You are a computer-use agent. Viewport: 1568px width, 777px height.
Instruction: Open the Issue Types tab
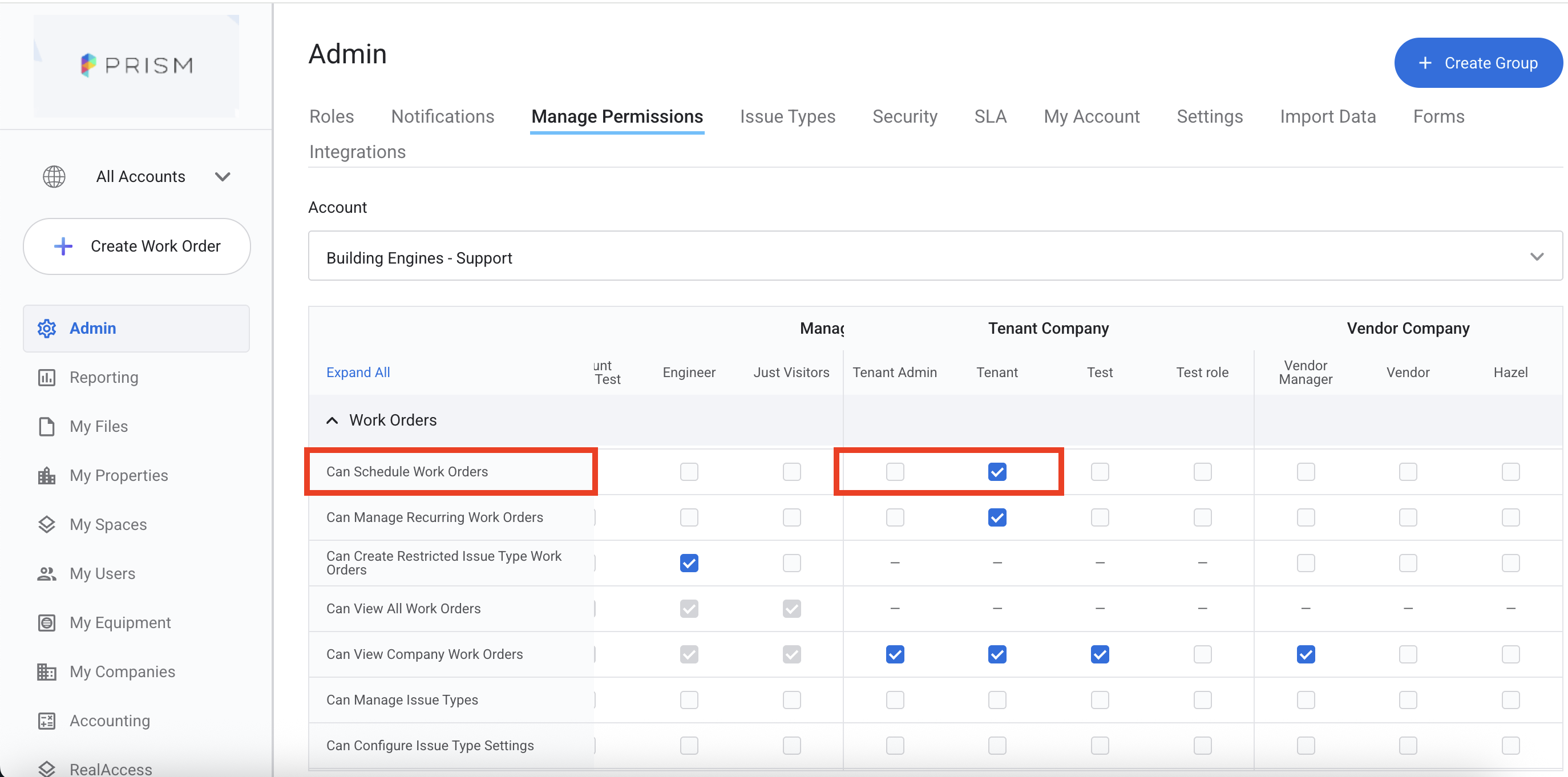tap(787, 116)
